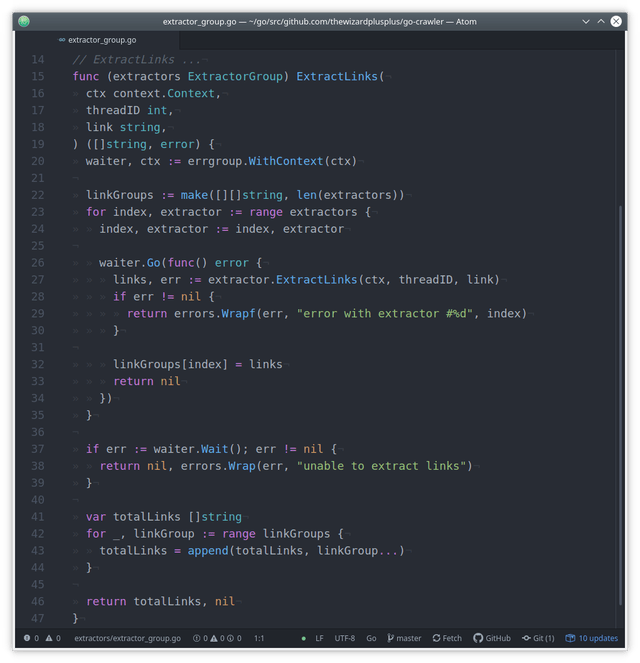Click the editor vertical scrollbar
Viewport: 640px width, 663px height.
pyautogui.click(x=620, y=405)
